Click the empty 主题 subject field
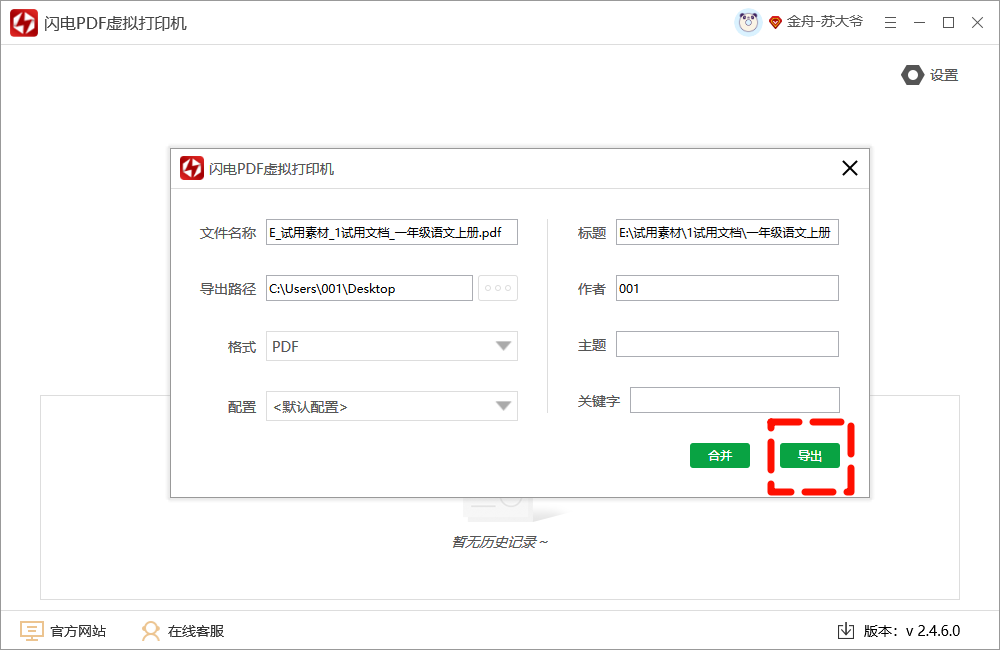The width and height of the screenshot is (1000, 650). pos(727,344)
